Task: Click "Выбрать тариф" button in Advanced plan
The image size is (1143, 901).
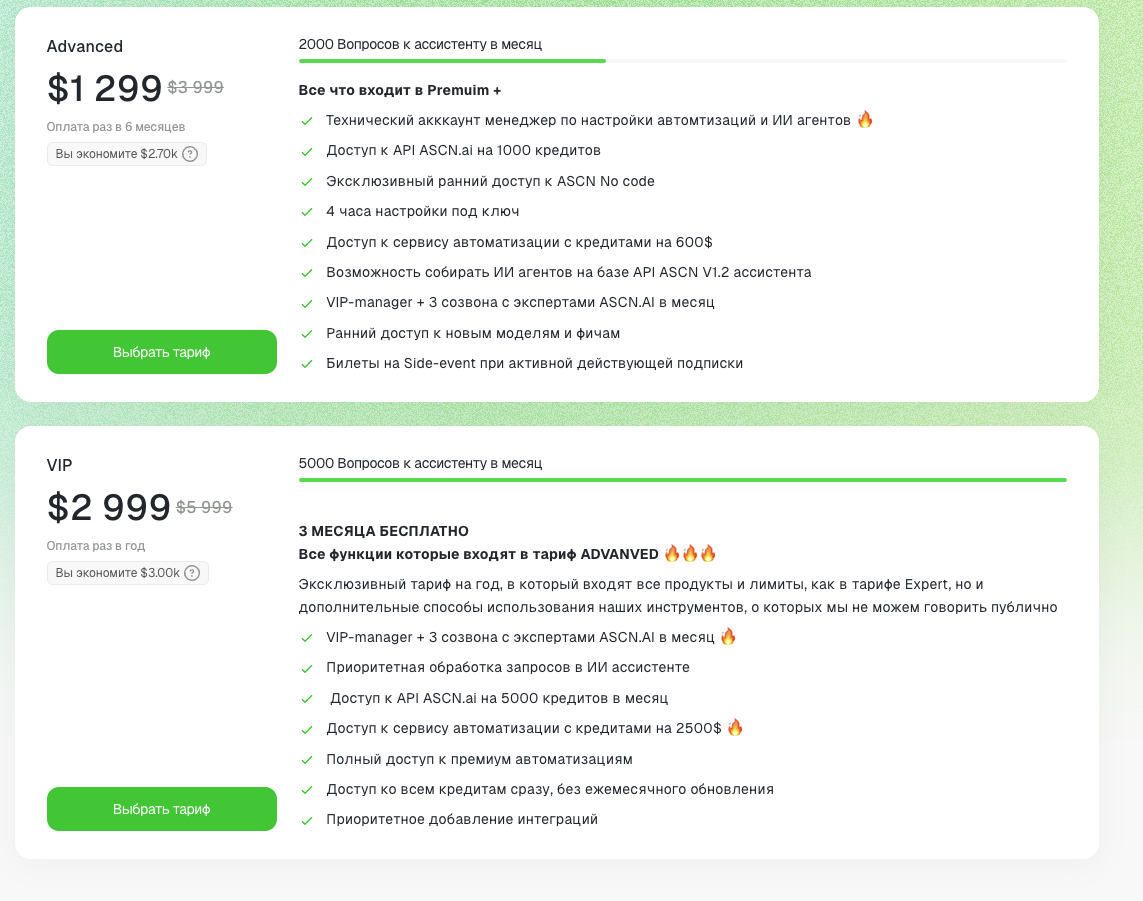Action: 161,352
